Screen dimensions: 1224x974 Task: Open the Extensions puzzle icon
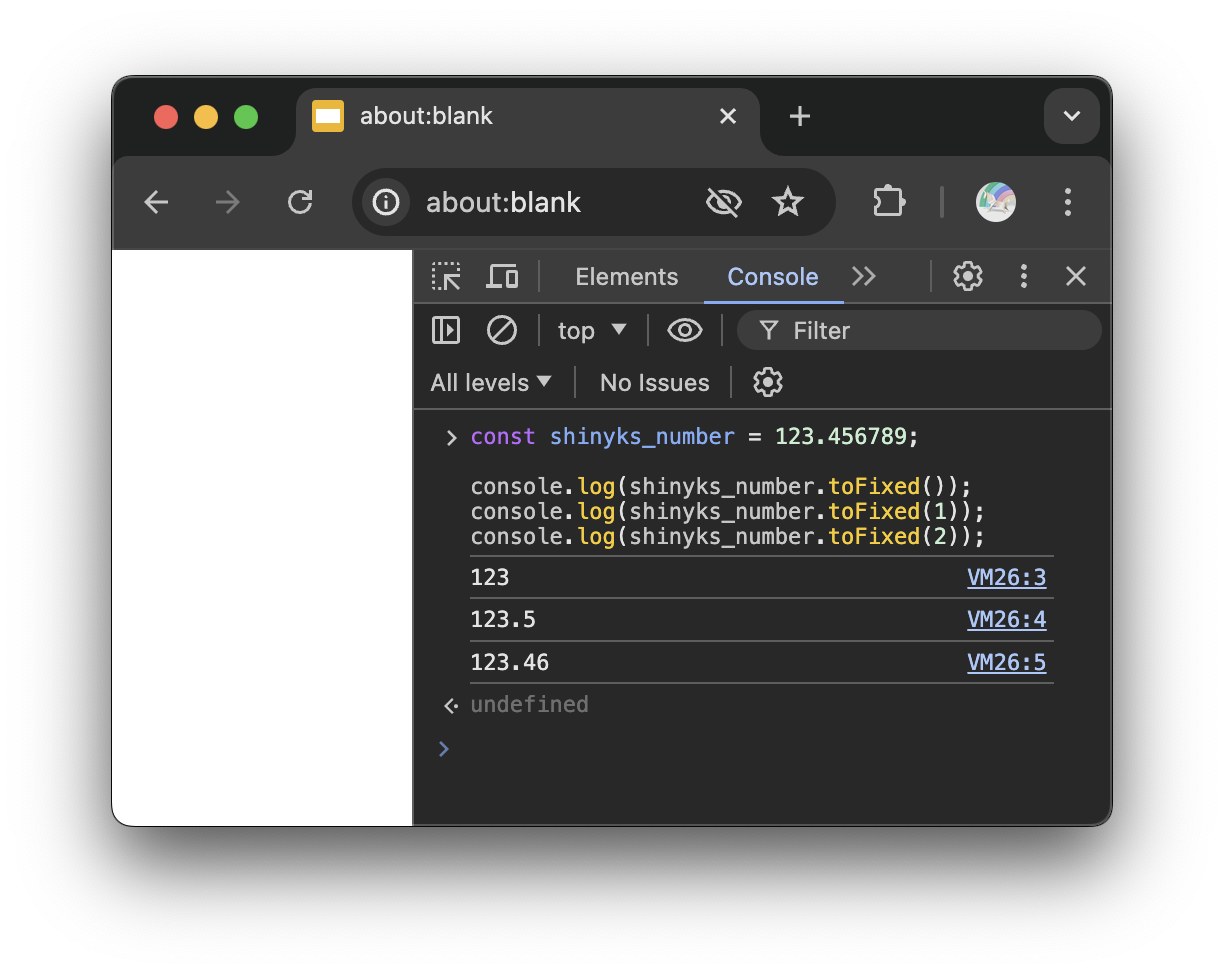(889, 203)
